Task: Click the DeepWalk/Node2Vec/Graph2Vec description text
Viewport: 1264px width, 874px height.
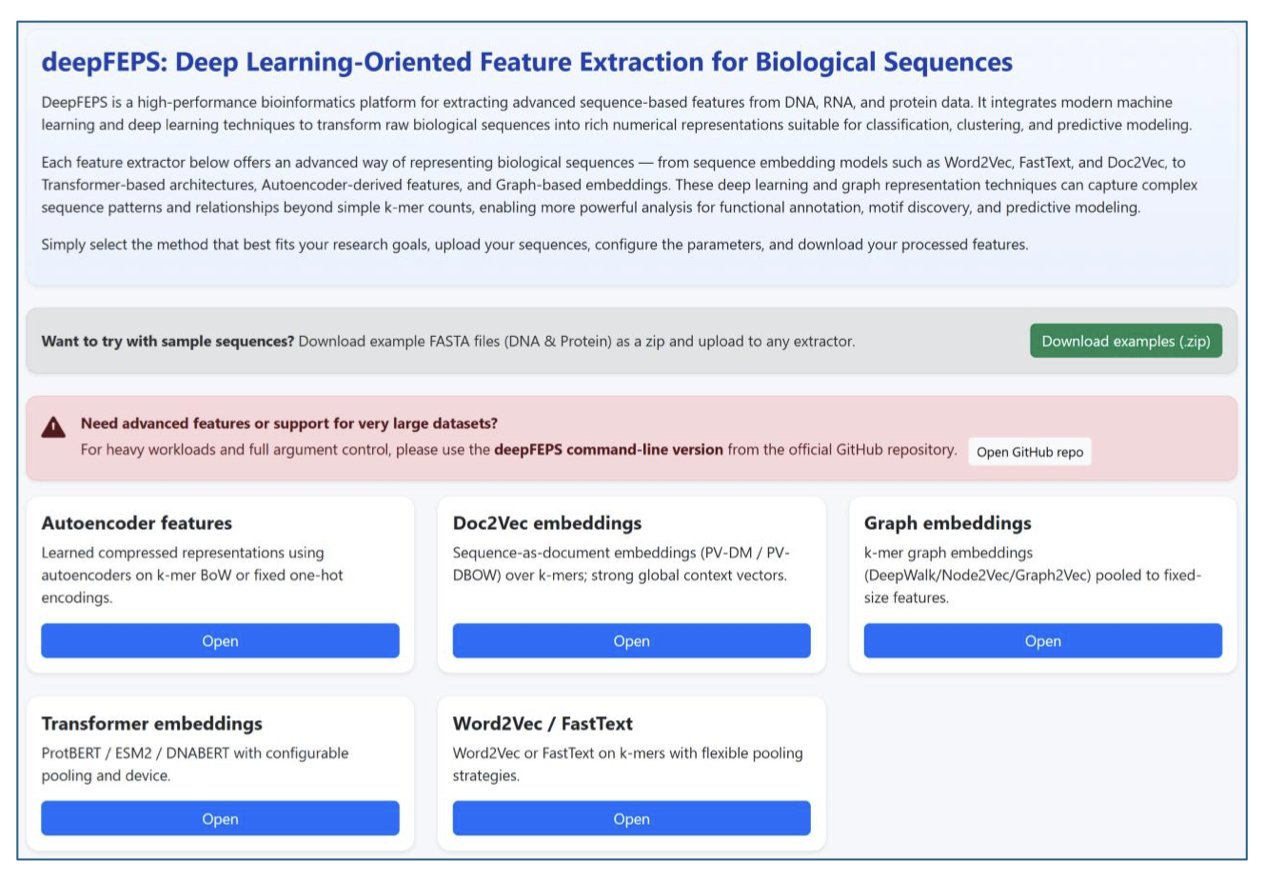Action: [x=1032, y=575]
